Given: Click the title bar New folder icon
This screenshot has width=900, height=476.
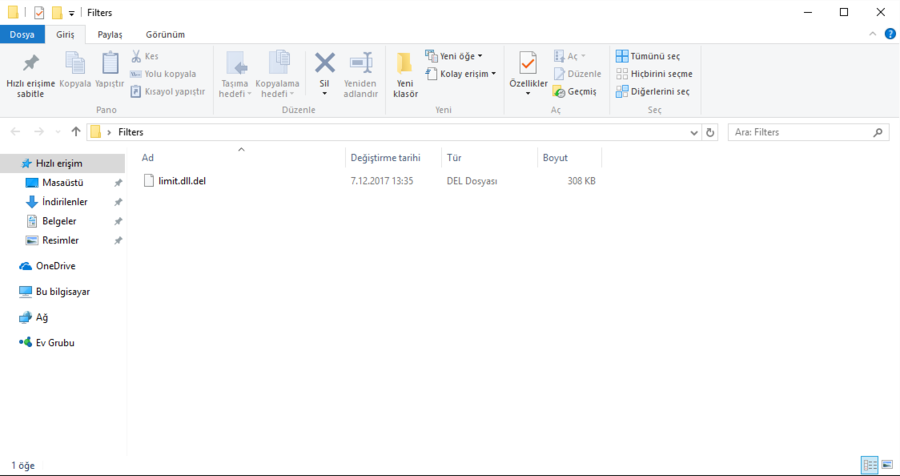Looking at the screenshot, I should (57, 13).
